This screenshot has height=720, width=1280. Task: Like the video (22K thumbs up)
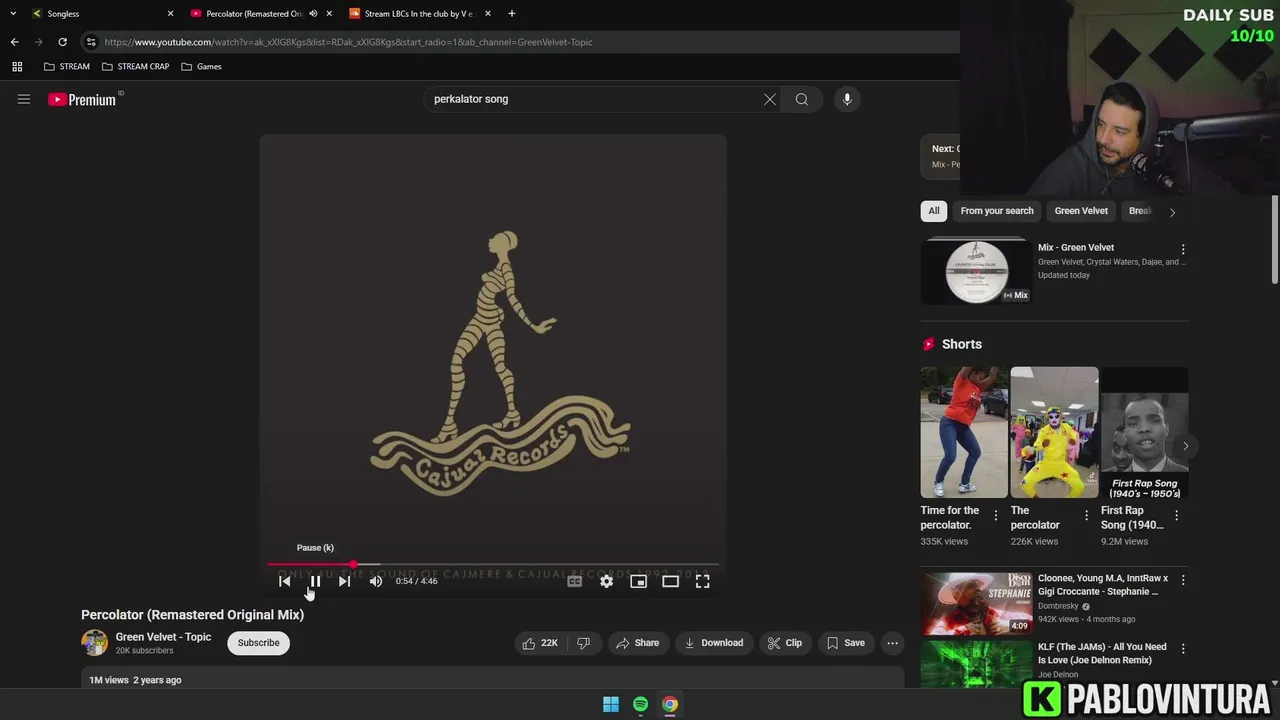(x=541, y=643)
